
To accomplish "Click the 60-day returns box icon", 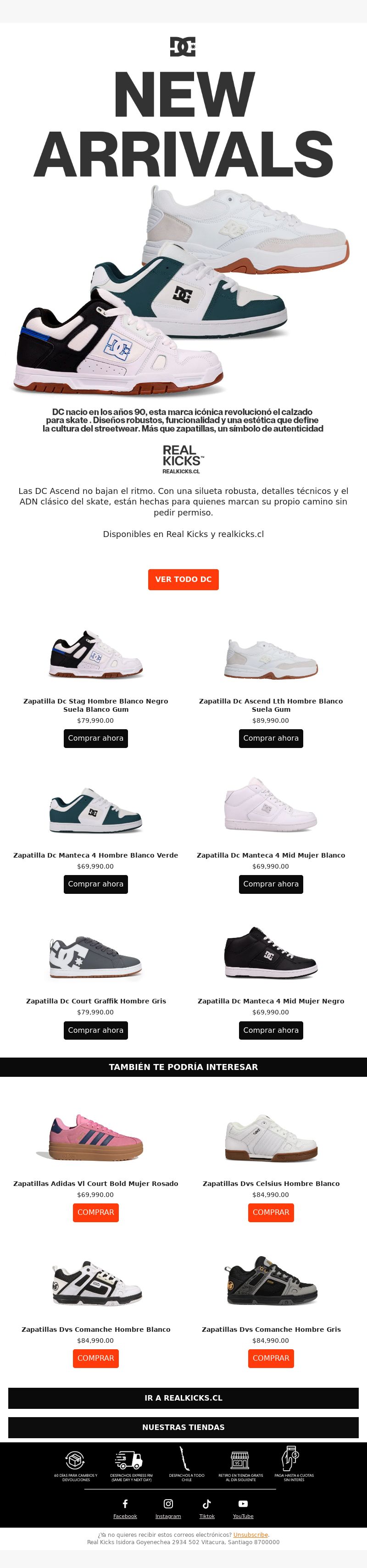I will click(x=75, y=1460).
